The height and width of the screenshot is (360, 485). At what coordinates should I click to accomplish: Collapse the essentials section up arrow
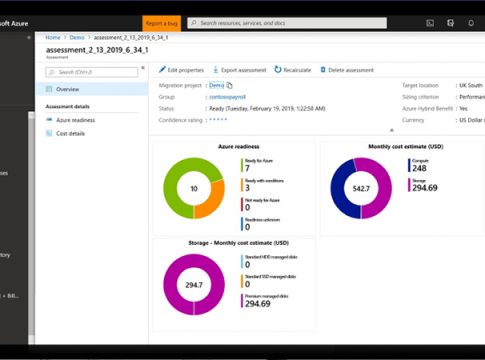[392, 130]
